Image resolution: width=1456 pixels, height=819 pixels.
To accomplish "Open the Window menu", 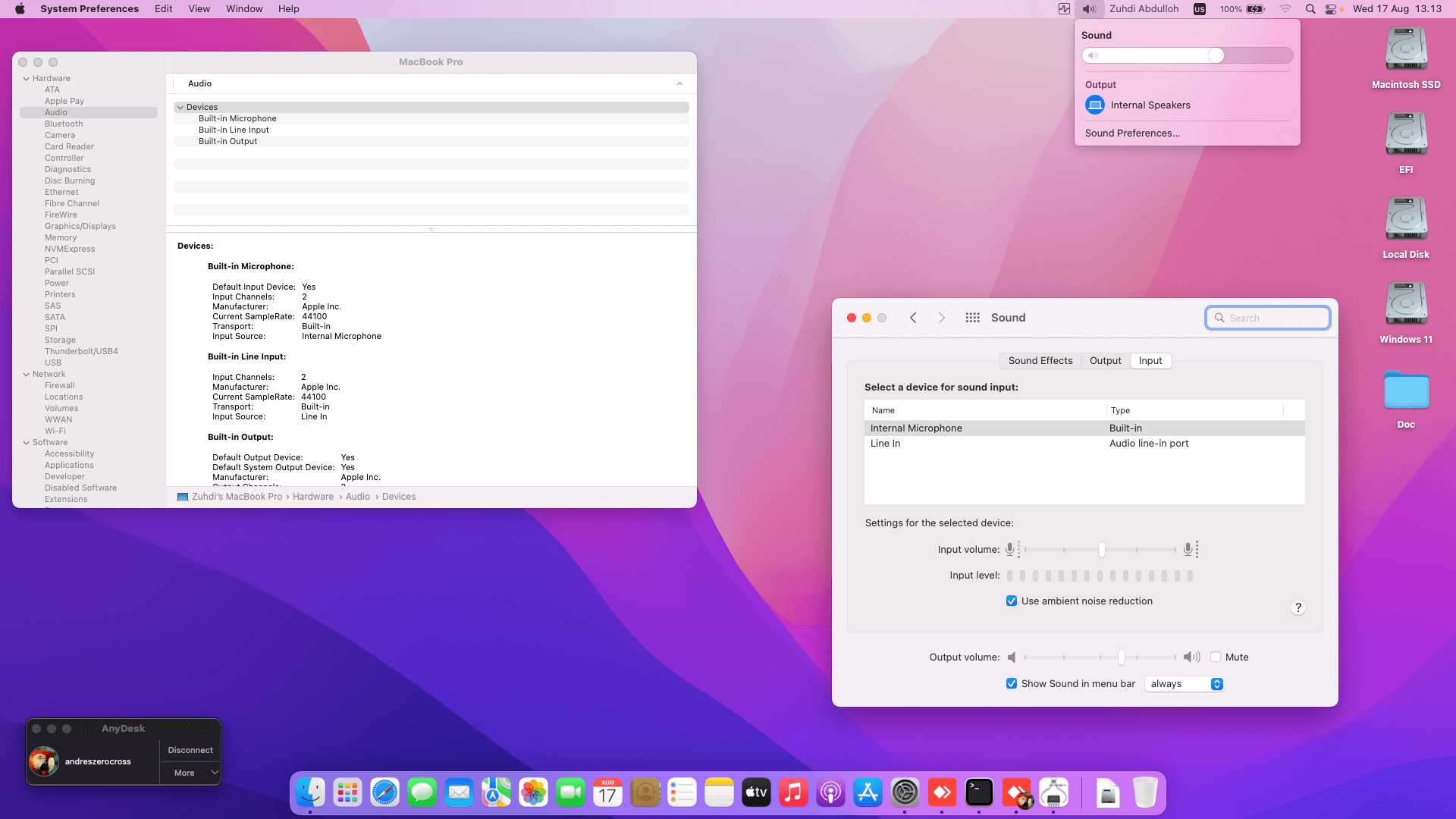I will point(243,9).
